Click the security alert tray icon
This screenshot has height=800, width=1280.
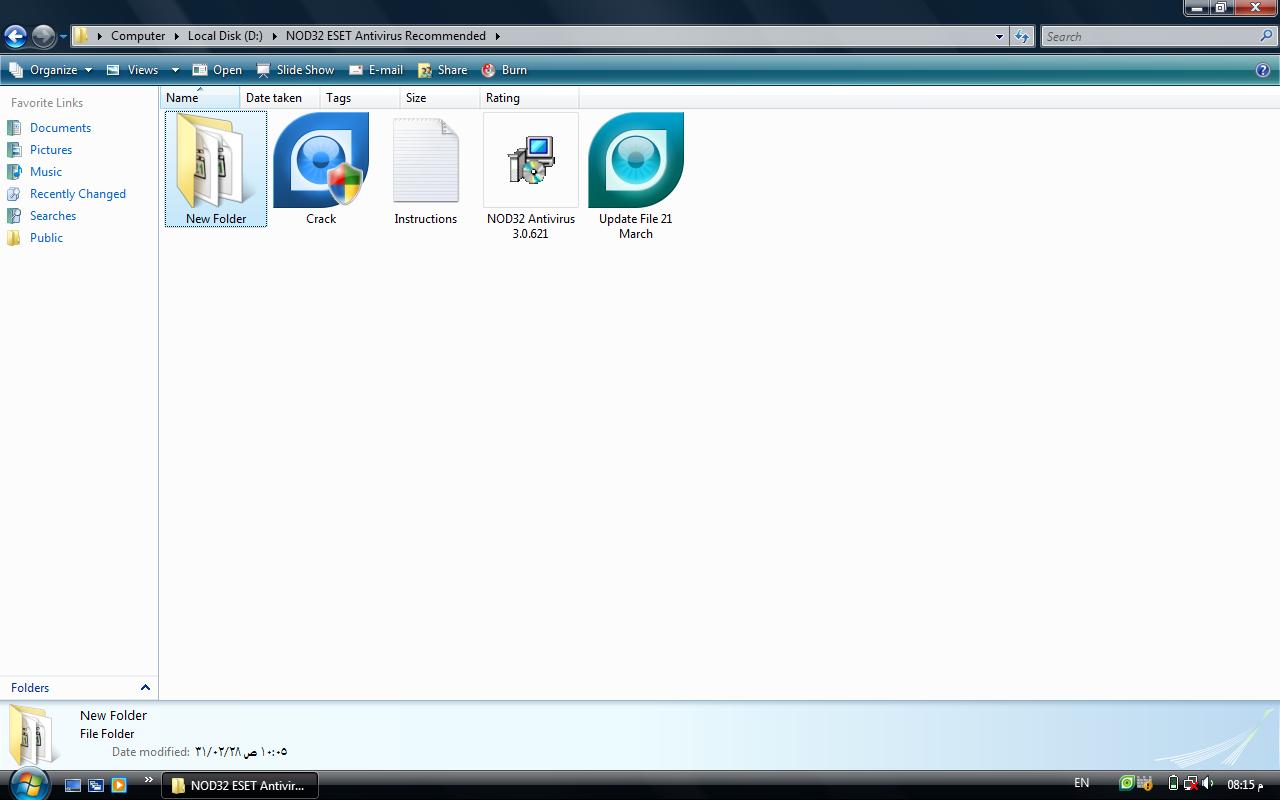click(x=1144, y=784)
